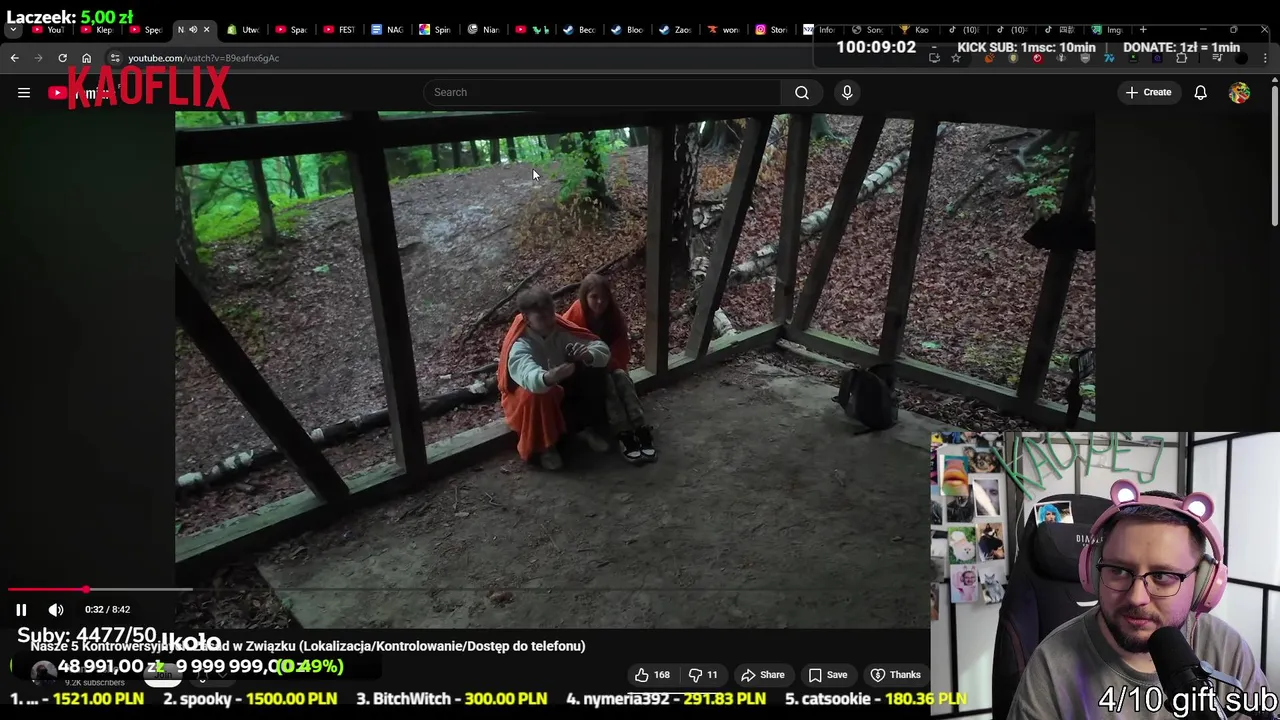Focus the YouTube Search field

pos(602,92)
